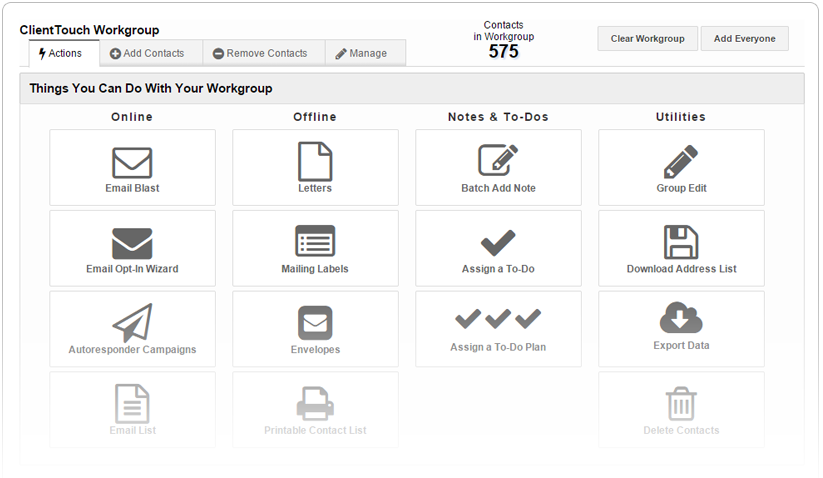Click the Notes & To-Dos heading
Image resolution: width=823 pixels, height=478 pixels.
coord(498,117)
